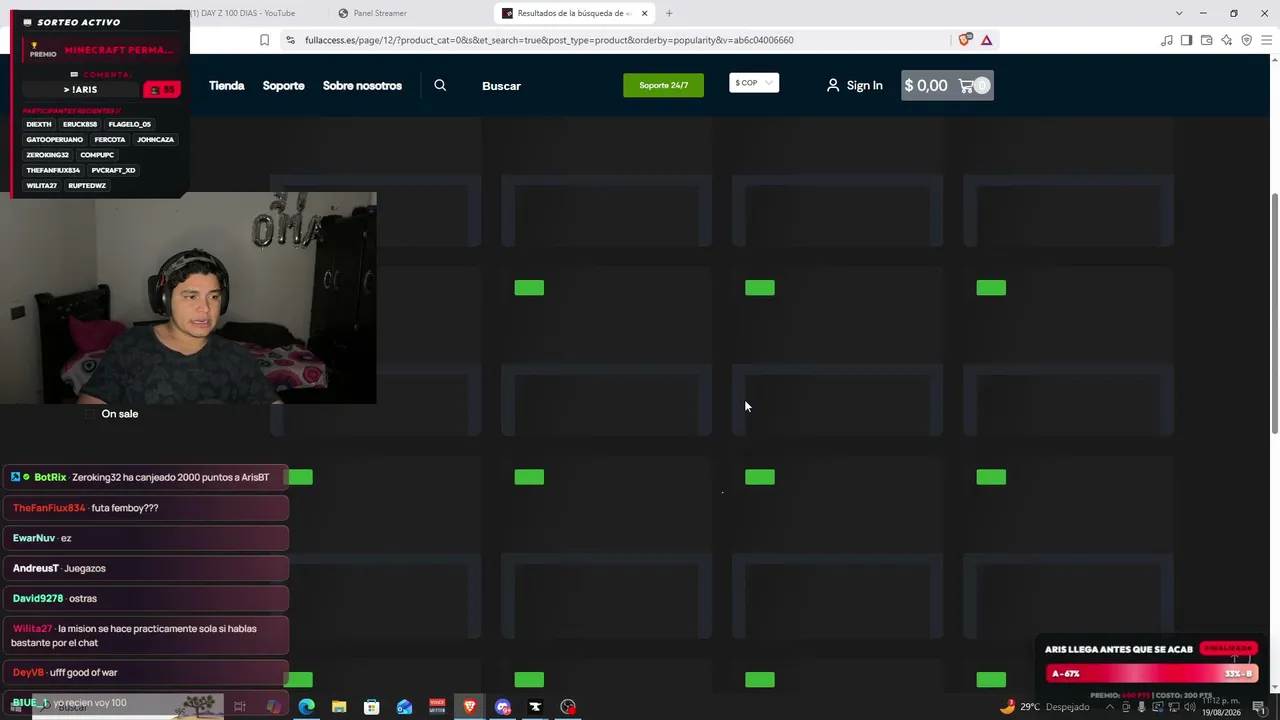Click the Brave browser taskbar icon
Screen dimensions: 1280x720
coord(470,707)
